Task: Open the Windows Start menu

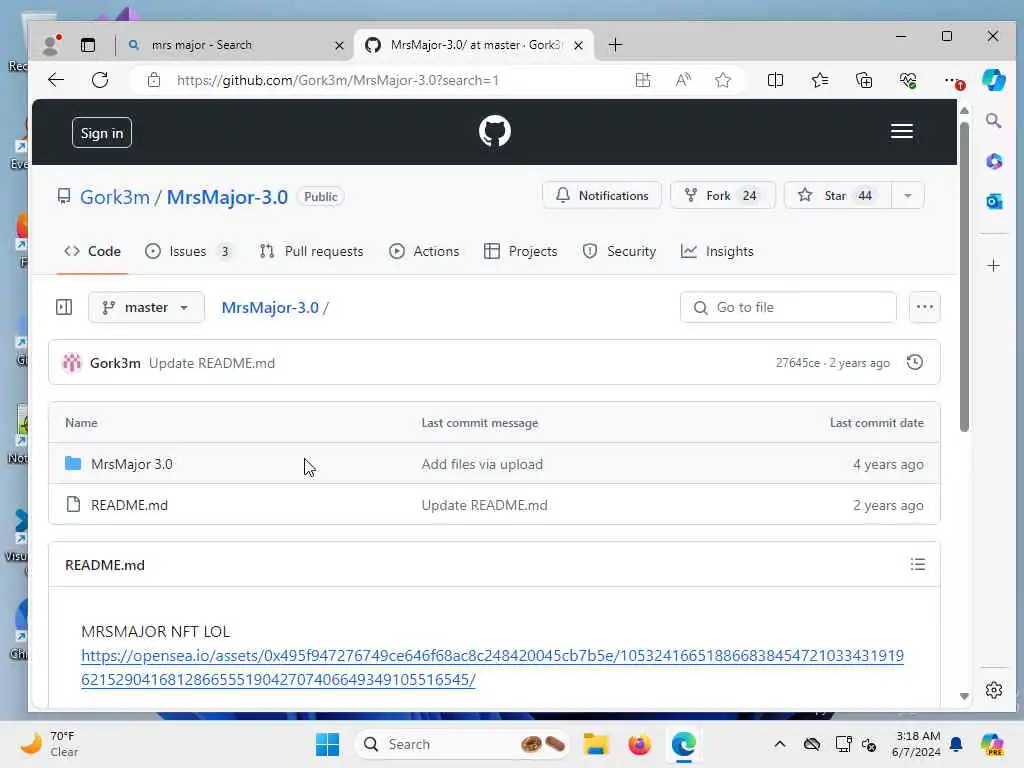Action: (x=327, y=744)
